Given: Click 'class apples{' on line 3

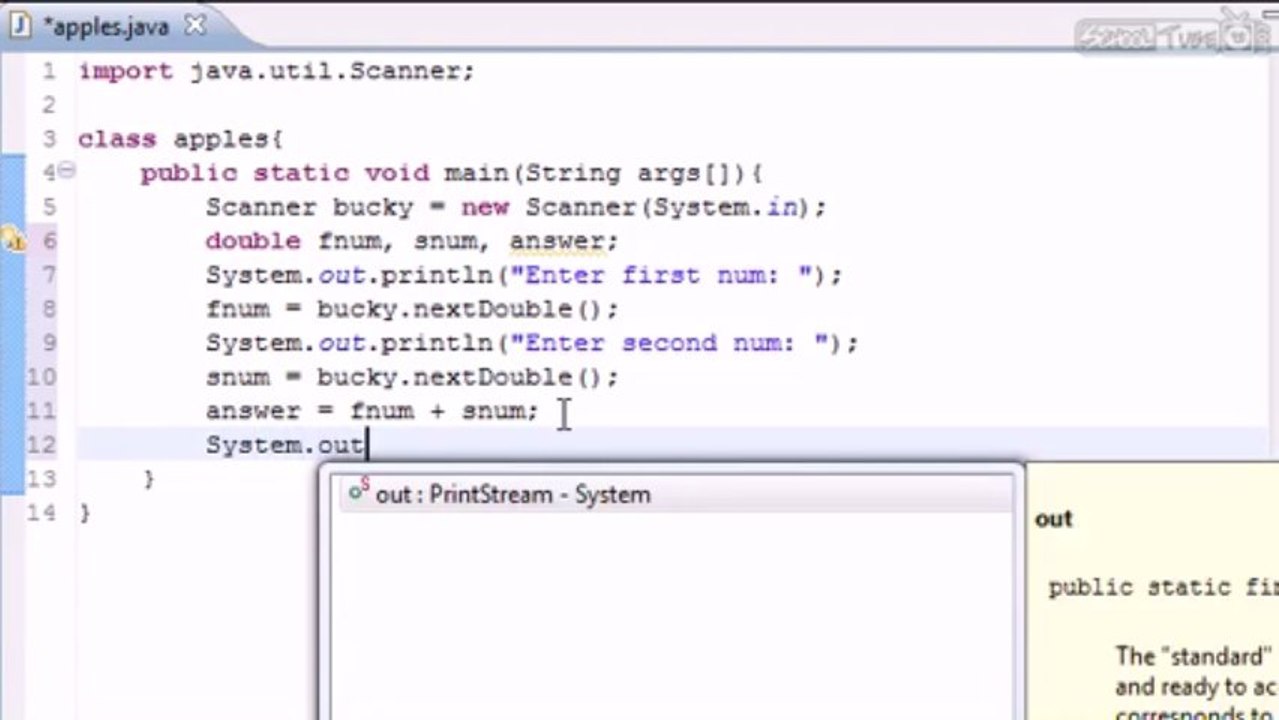Looking at the screenshot, I should [x=181, y=139].
